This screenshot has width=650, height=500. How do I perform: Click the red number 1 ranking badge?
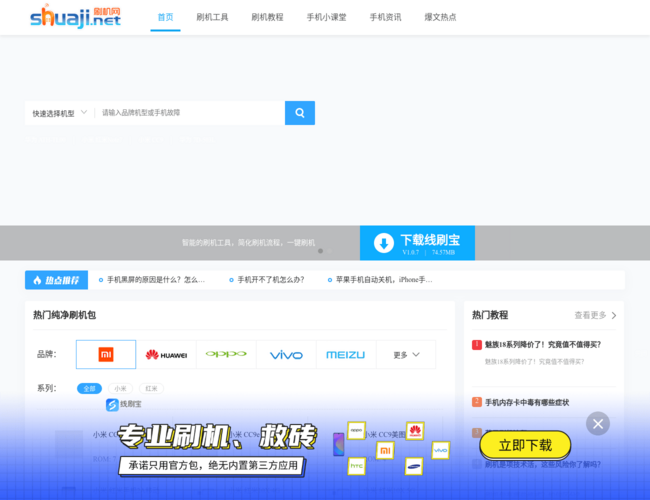click(477, 345)
